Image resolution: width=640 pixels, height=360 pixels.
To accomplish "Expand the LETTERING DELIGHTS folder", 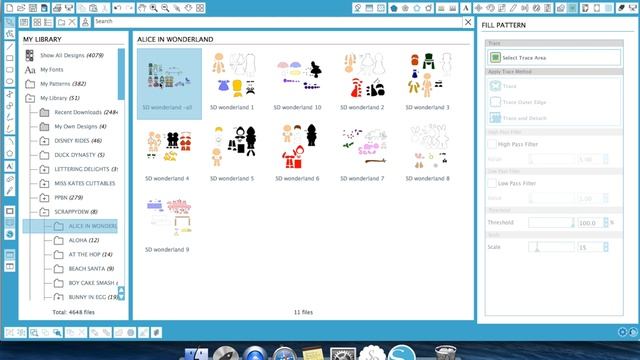I will click(x=44, y=169).
